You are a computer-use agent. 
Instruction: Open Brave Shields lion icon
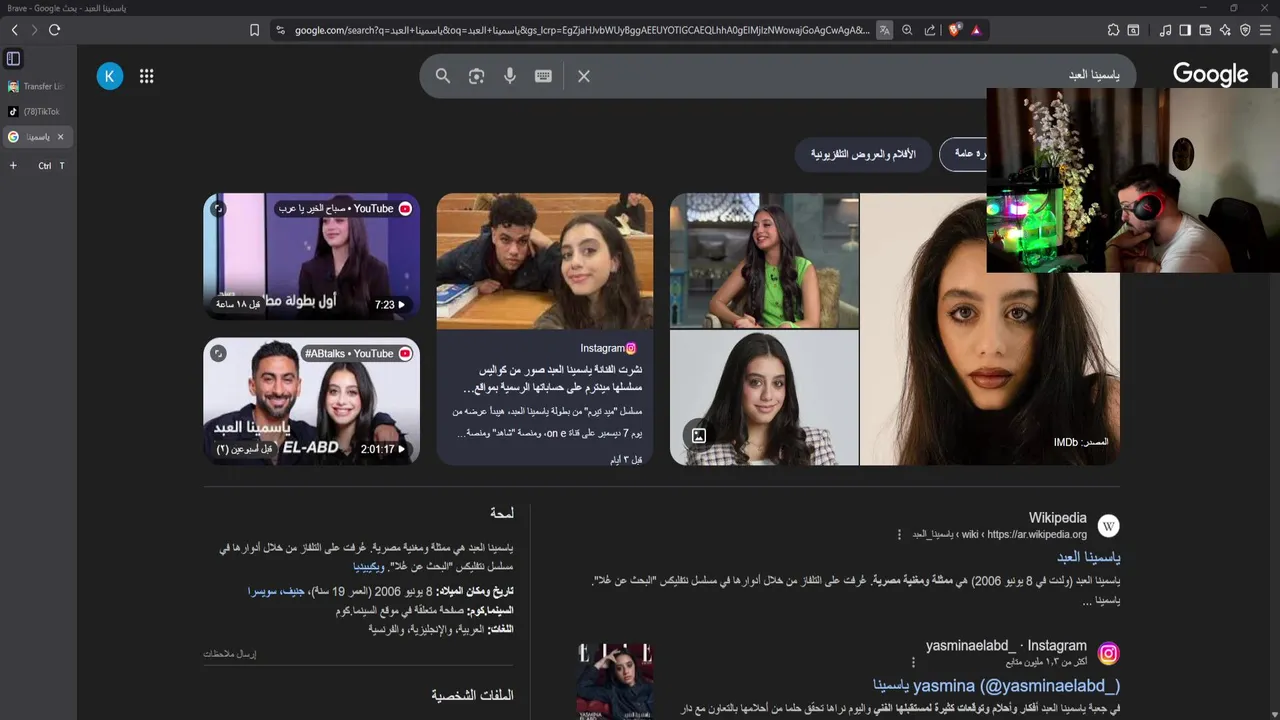(954, 30)
